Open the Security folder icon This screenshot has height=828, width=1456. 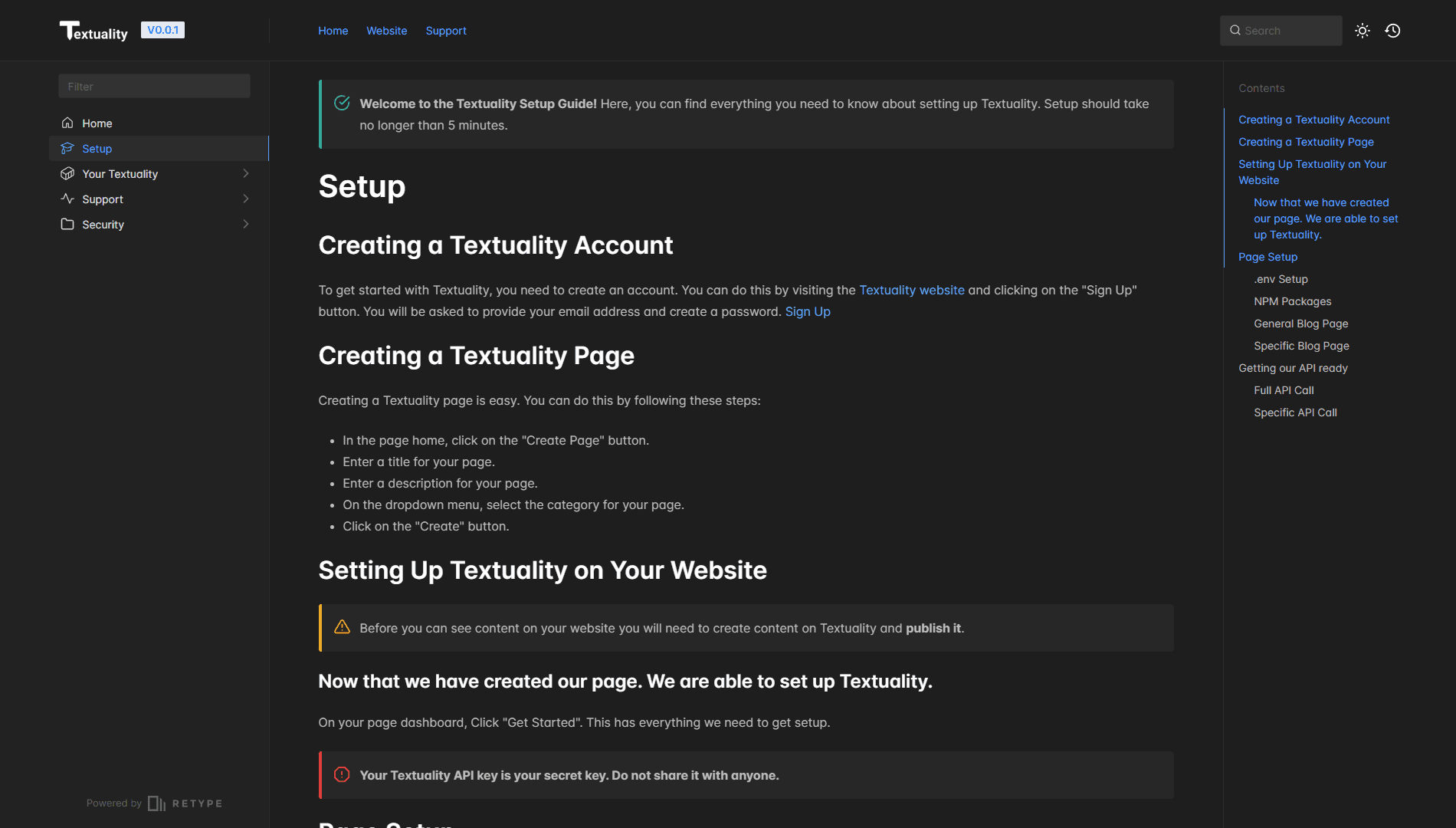[x=67, y=224]
